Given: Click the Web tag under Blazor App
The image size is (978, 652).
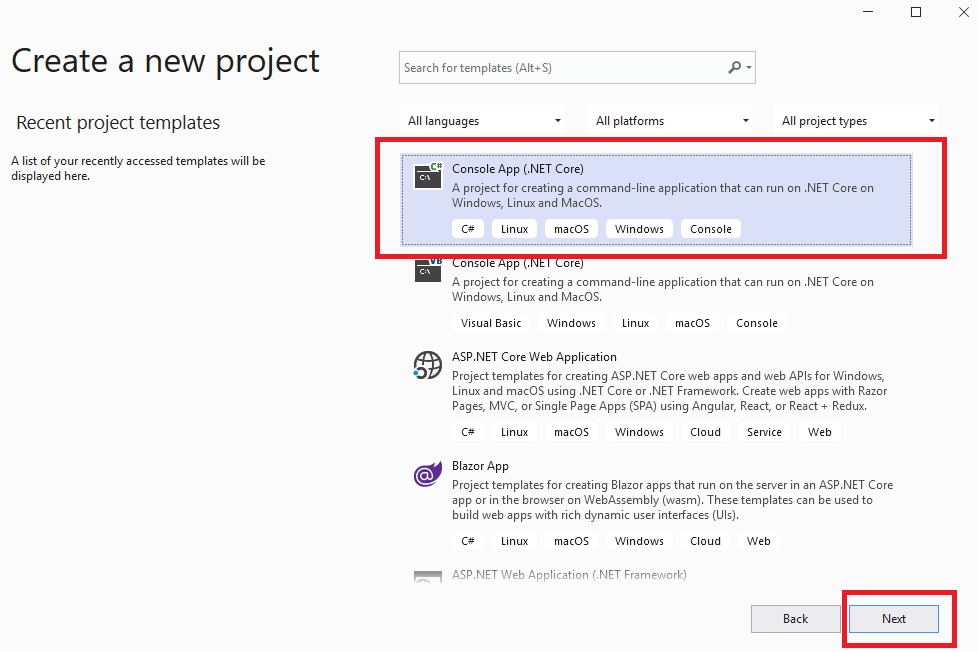Looking at the screenshot, I should click(x=758, y=541).
